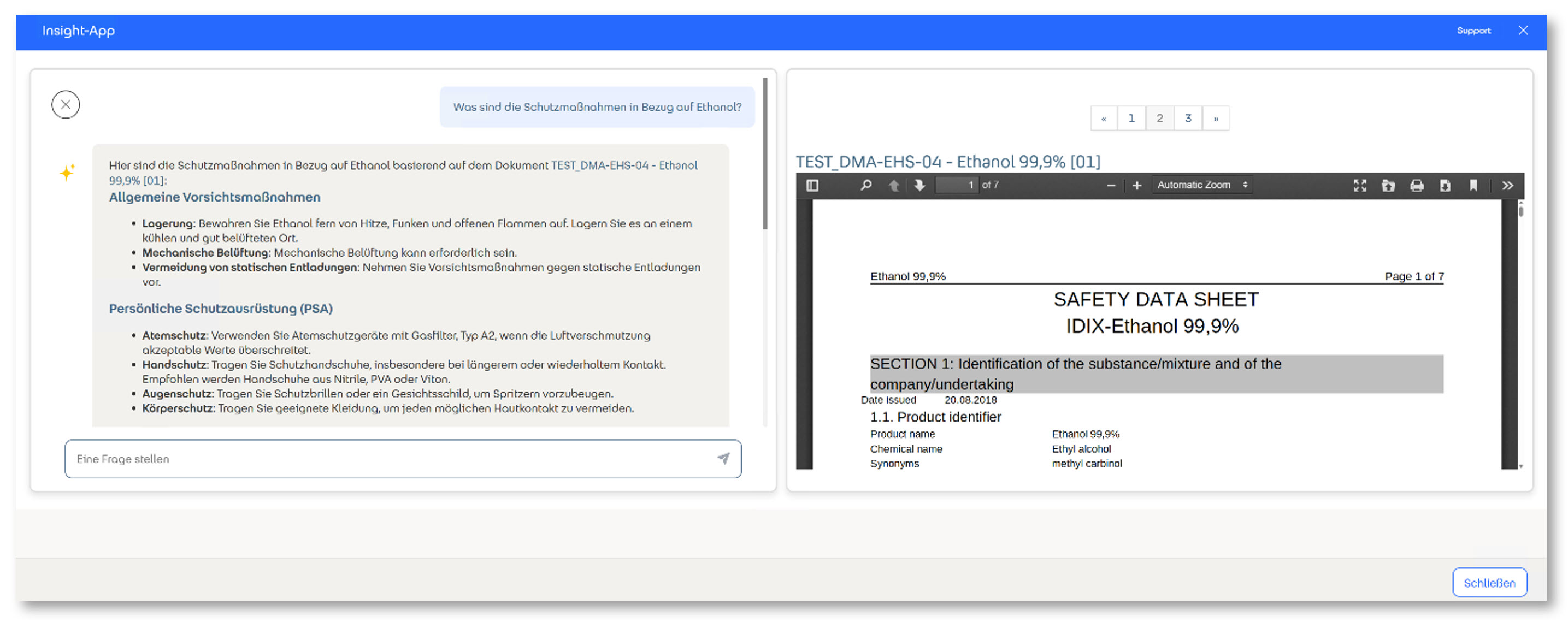Print the PDF document
Screen dimensions: 1568x622
tap(1417, 185)
